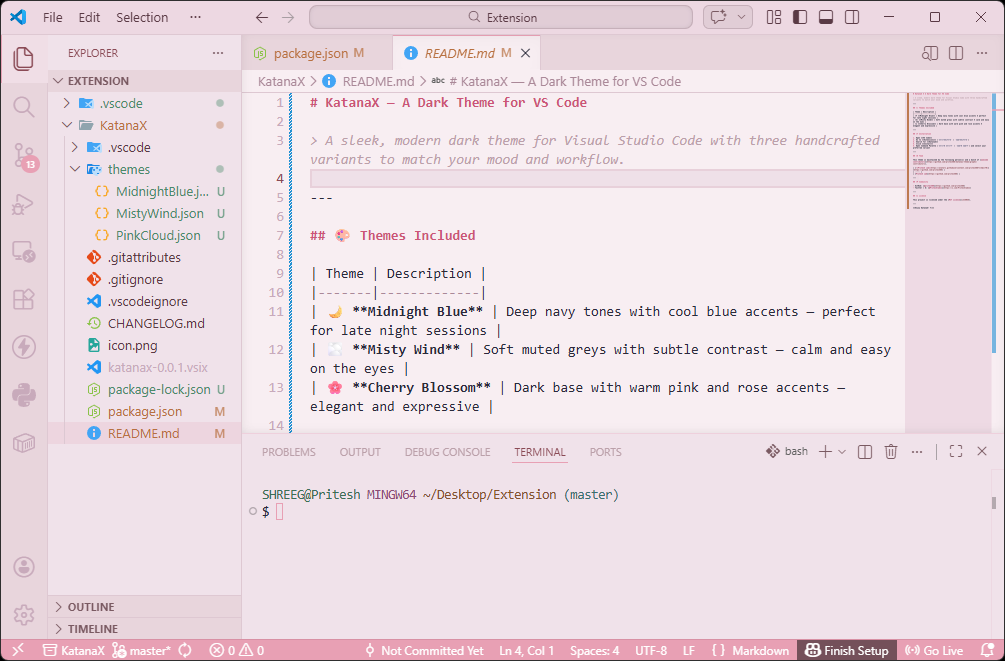The height and width of the screenshot is (661, 1005).
Task: Close the README.md editor tab
Action: (x=526, y=53)
